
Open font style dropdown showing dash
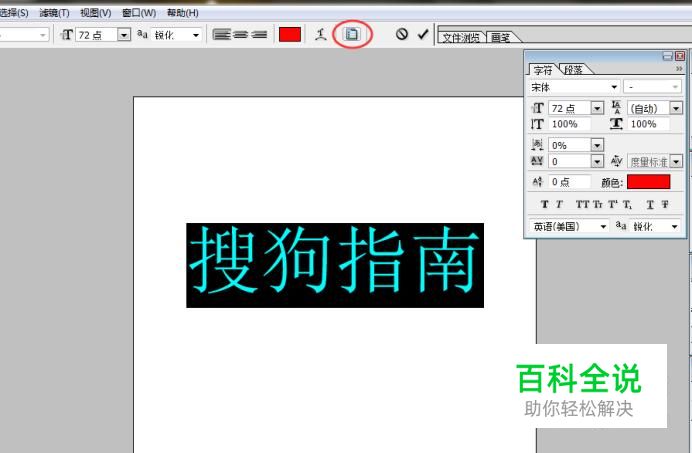(675, 87)
